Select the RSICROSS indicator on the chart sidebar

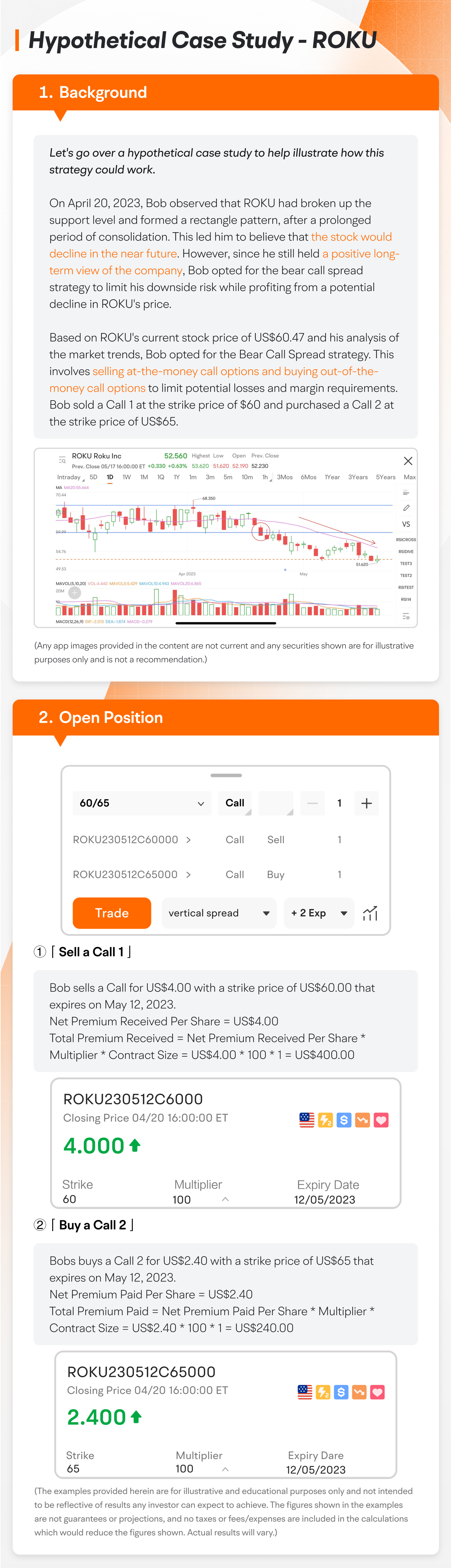[406, 539]
